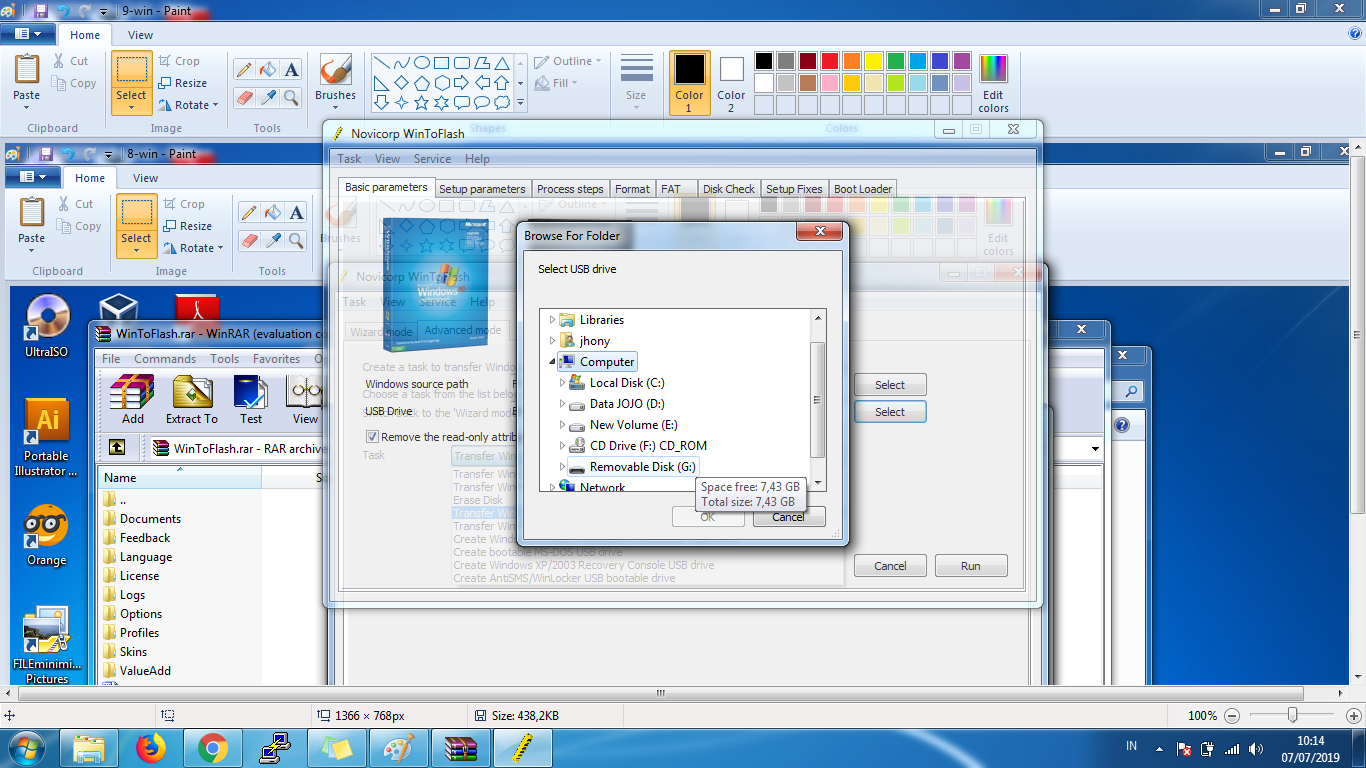Open the Paint application menu button in 9-win

pos(29,34)
